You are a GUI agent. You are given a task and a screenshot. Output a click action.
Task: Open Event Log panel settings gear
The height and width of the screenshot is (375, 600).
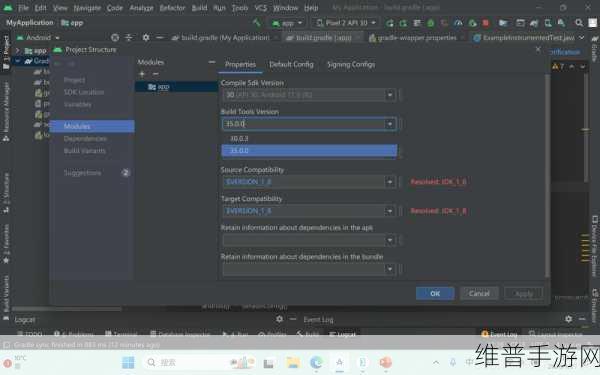tap(569, 319)
